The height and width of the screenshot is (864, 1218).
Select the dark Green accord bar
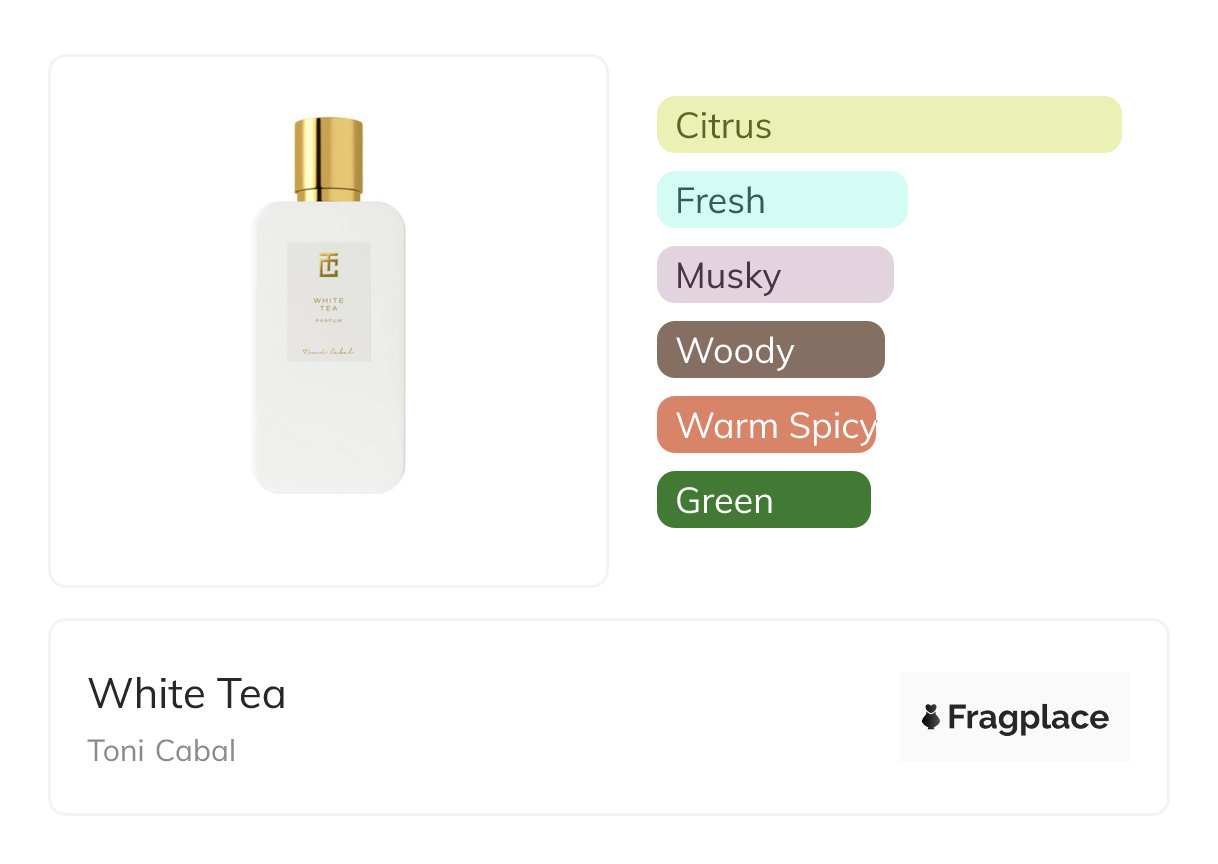[763, 500]
